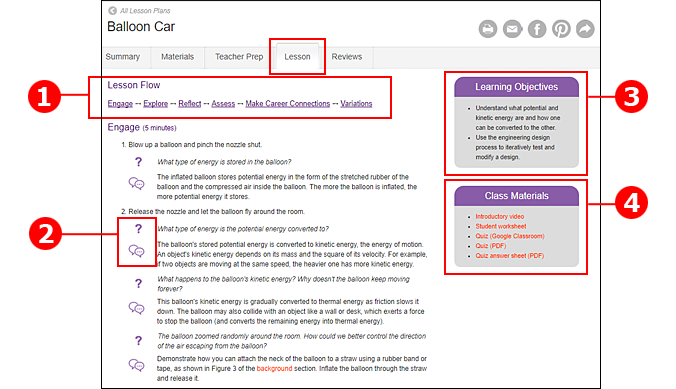This screenshot has height=389, width=676.
Task: Jump to the Variations link
Action: point(356,104)
